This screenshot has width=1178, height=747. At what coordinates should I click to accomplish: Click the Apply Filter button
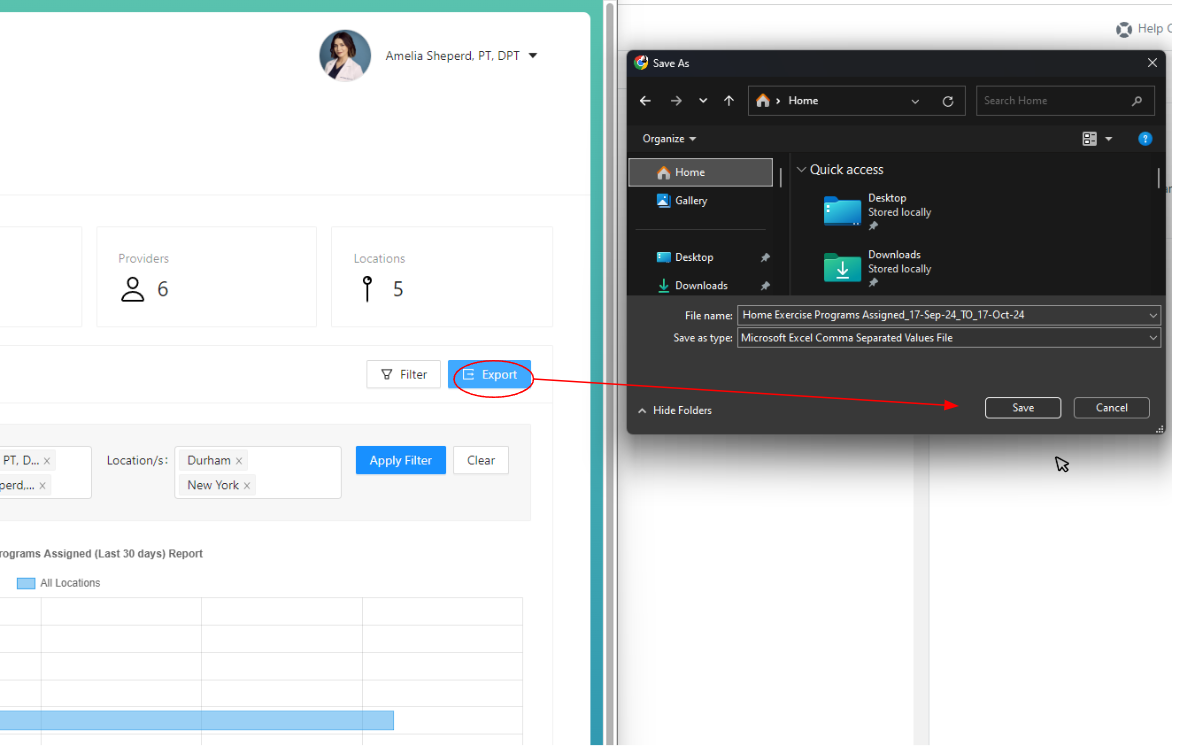point(400,461)
